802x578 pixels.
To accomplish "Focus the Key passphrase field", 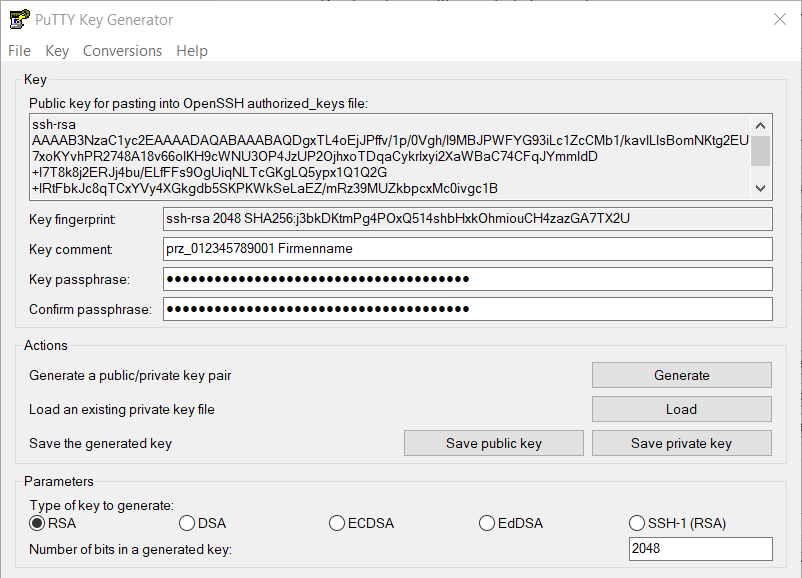I will click(468, 279).
